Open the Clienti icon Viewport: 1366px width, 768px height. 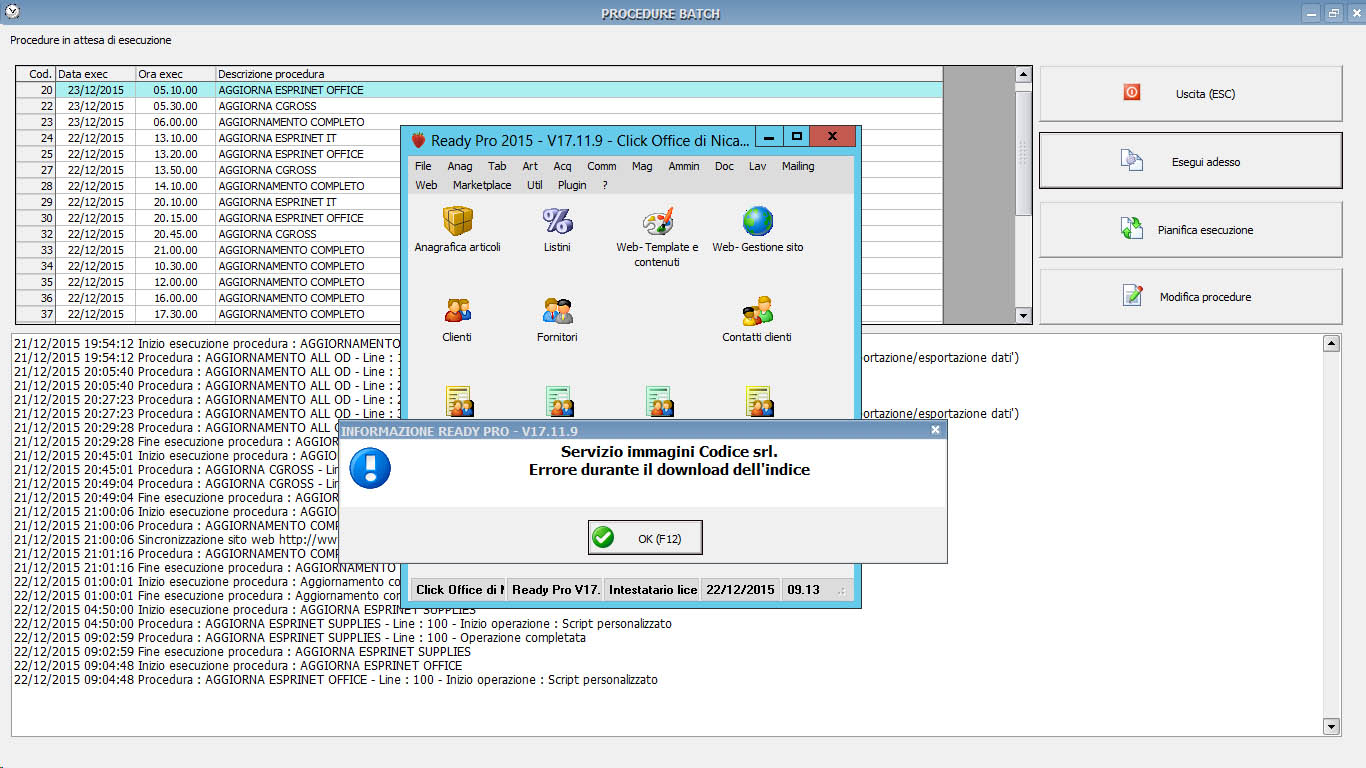click(x=457, y=311)
